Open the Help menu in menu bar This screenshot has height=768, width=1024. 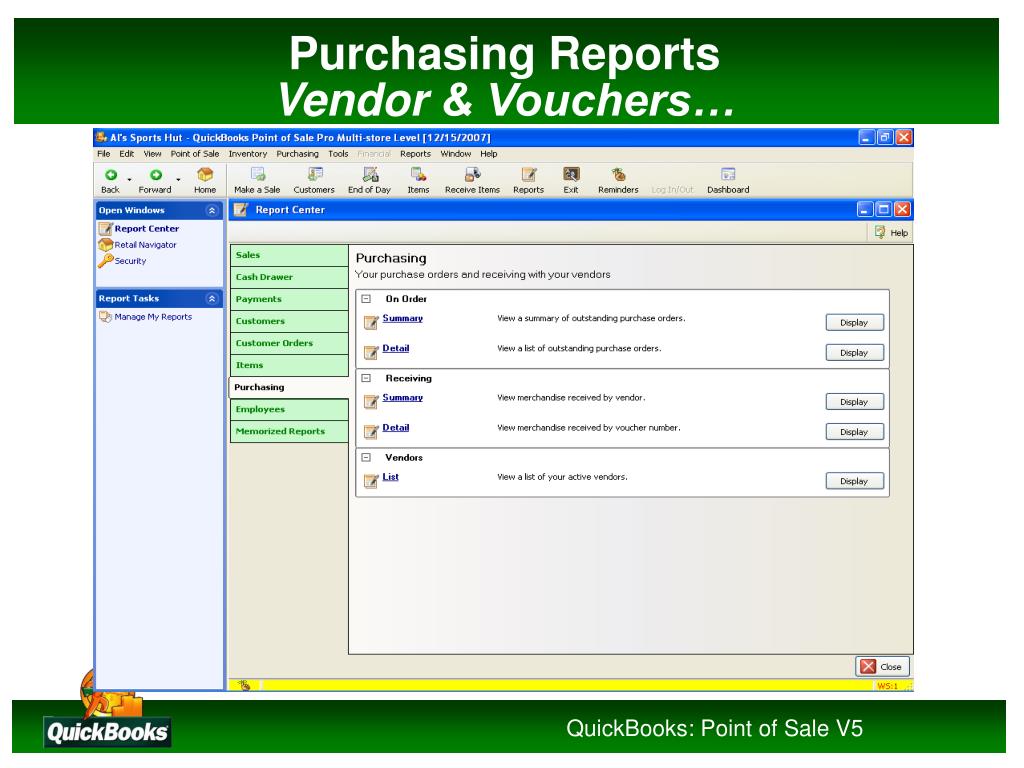[x=489, y=154]
